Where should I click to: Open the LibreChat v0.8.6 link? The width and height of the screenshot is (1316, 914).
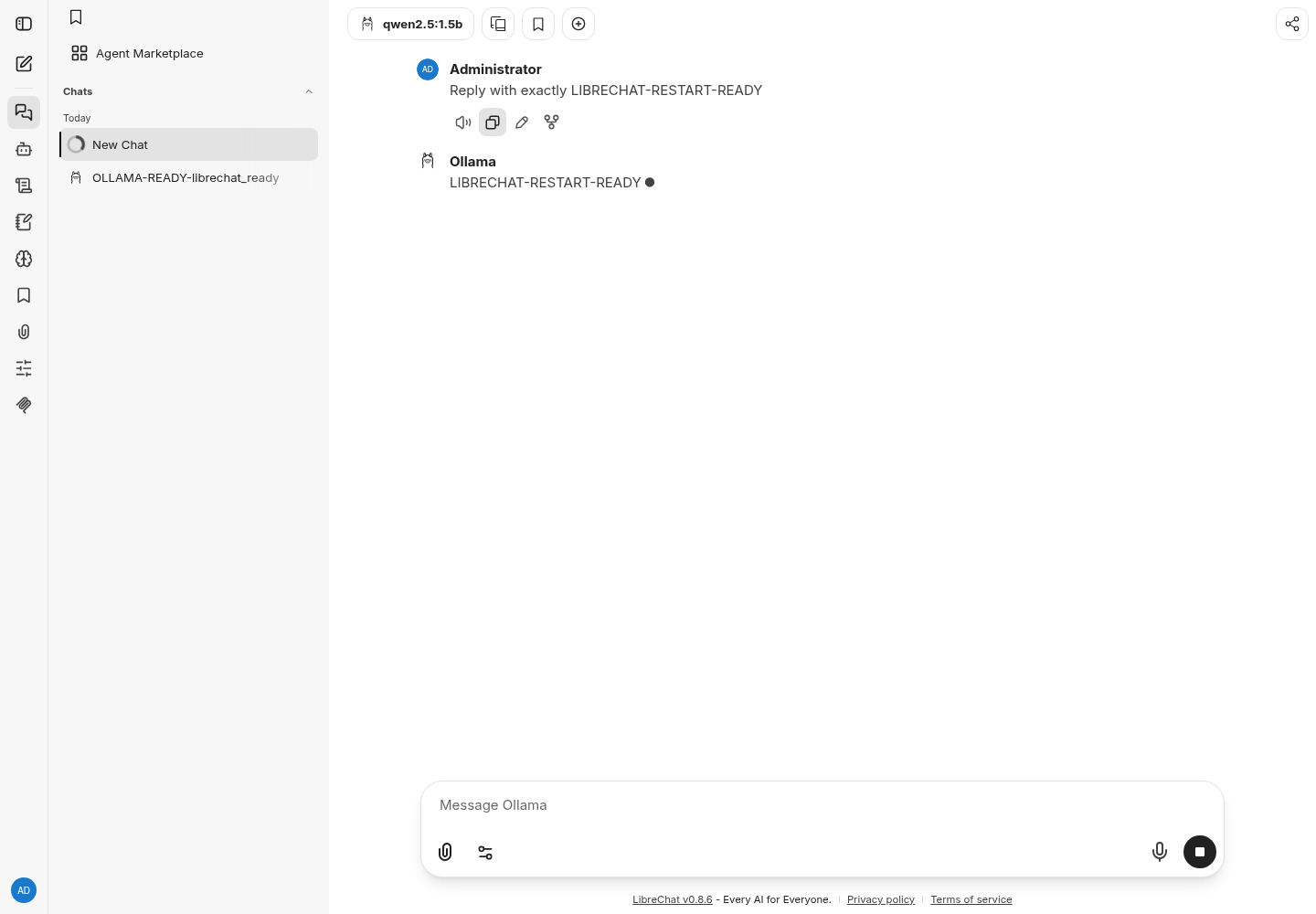pyautogui.click(x=672, y=899)
